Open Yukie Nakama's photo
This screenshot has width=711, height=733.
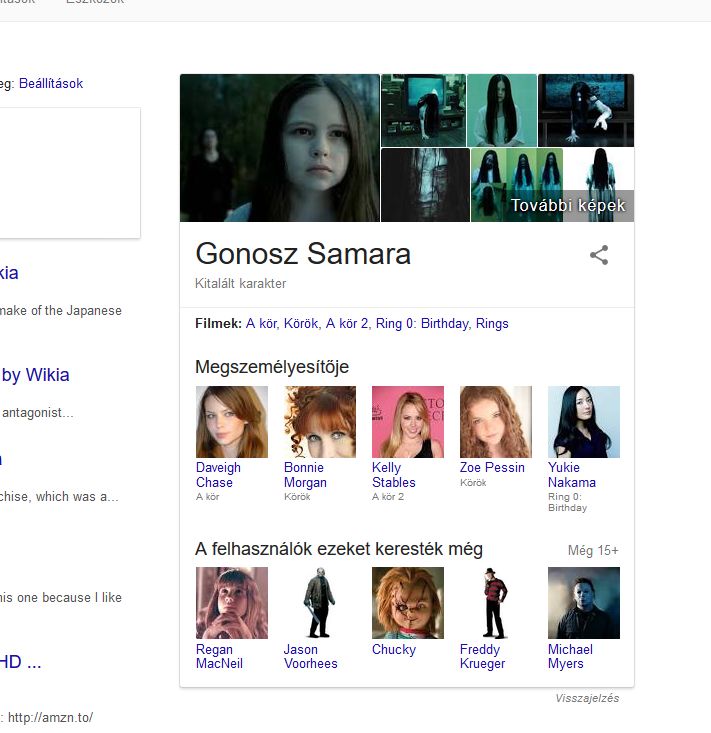coord(584,422)
